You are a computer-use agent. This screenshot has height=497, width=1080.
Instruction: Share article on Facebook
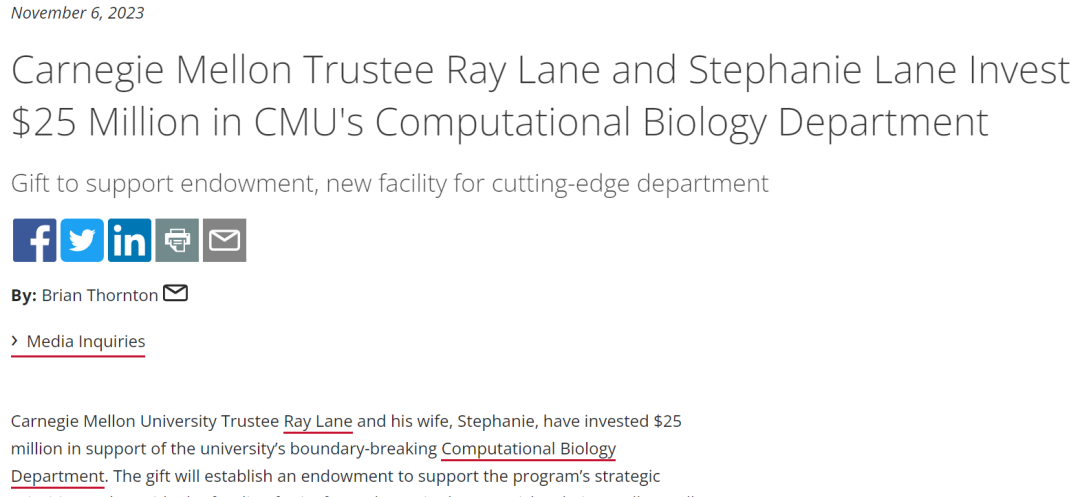[34, 240]
